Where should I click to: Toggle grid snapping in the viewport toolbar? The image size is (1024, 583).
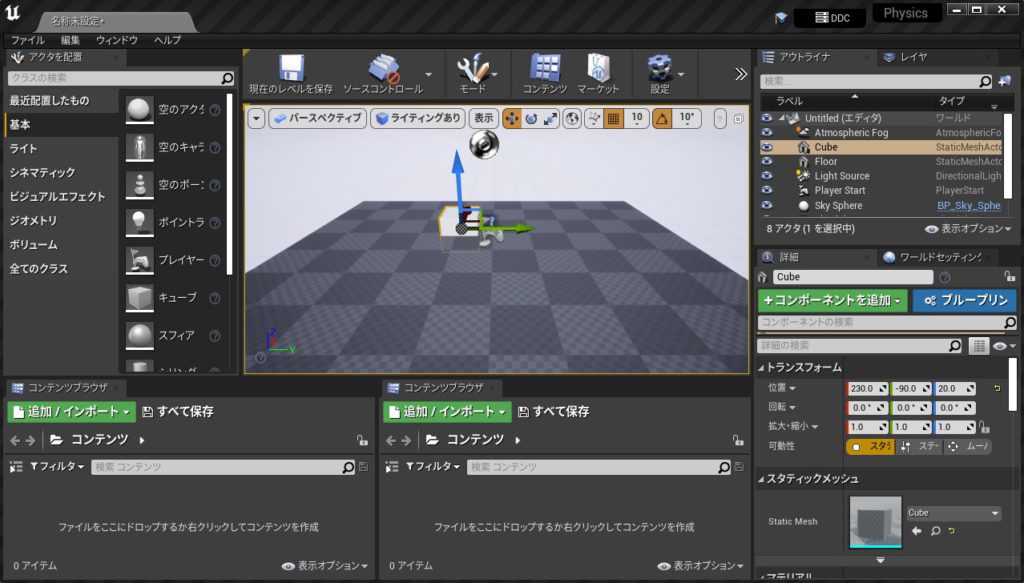coord(613,118)
